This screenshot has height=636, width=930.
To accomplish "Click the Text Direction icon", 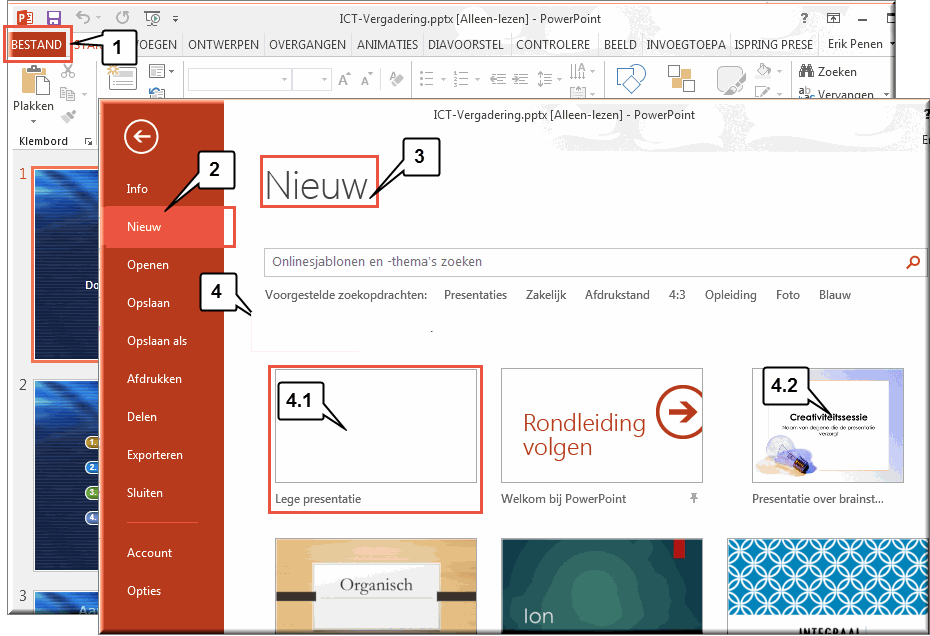I will [x=577, y=71].
